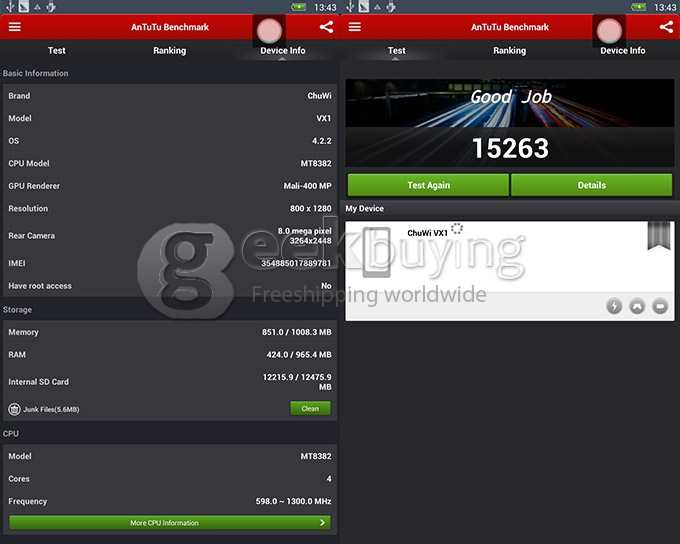Image resolution: width=680 pixels, height=544 pixels.
Task: Tap OS 4.2.2 row
Action: pyautogui.click(x=170, y=141)
